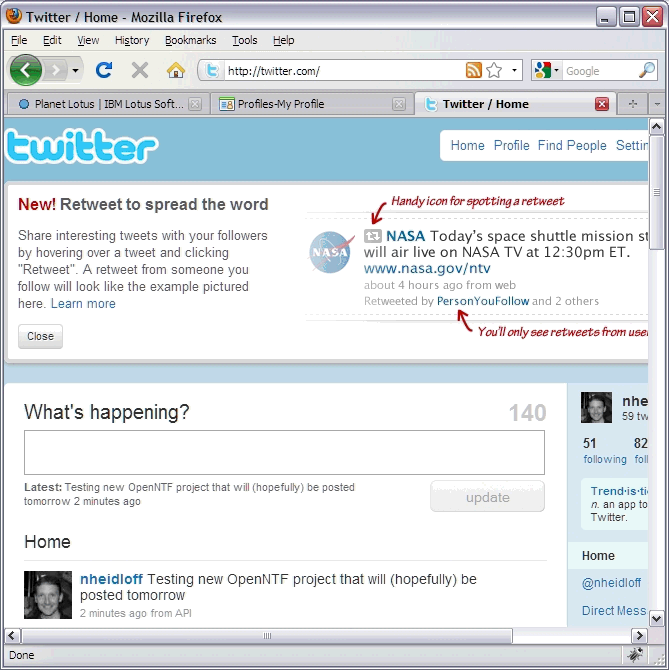Image resolution: width=669 pixels, height=670 pixels.
Task: Open the View menu
Action: pos(88,40)
